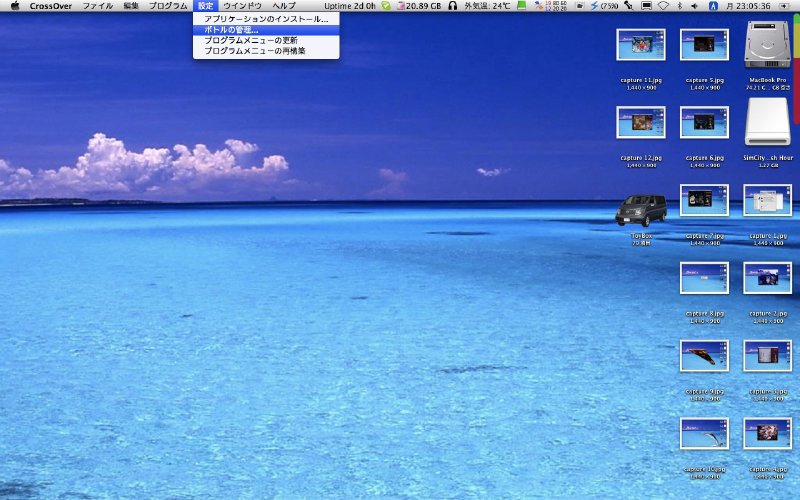Click the battery charging bolt icon

(x=596, y=6)
